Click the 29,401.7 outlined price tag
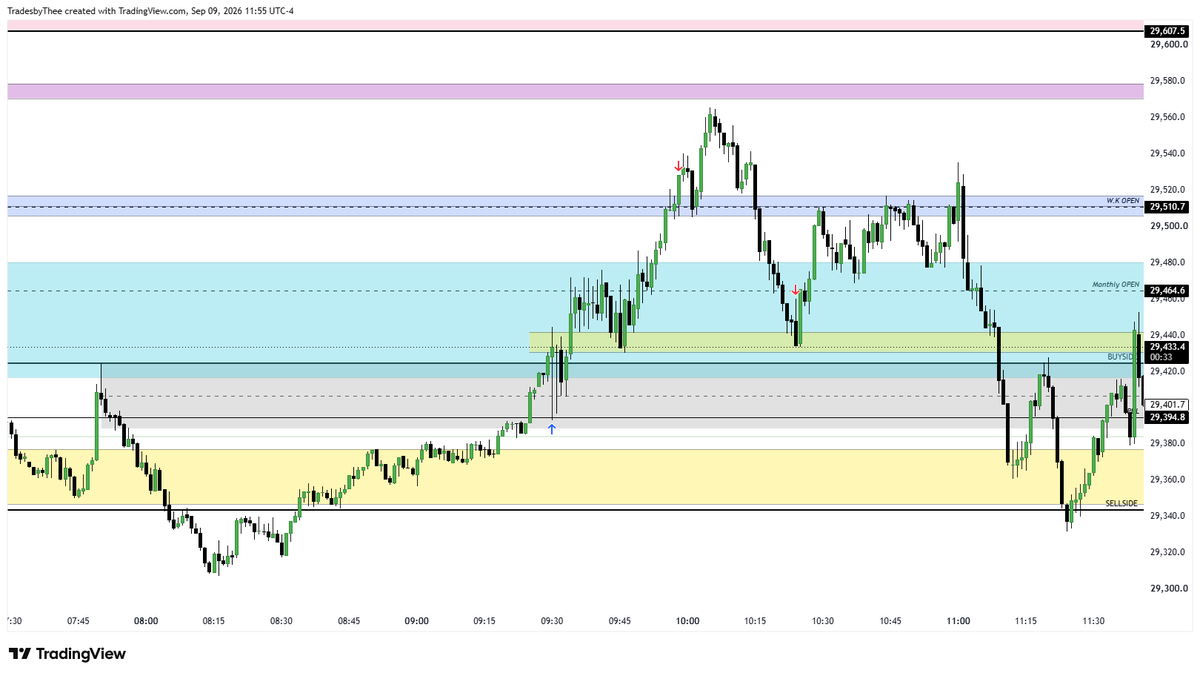The width and height of the screenshot is (1200, 676). tap(1168, 404)
